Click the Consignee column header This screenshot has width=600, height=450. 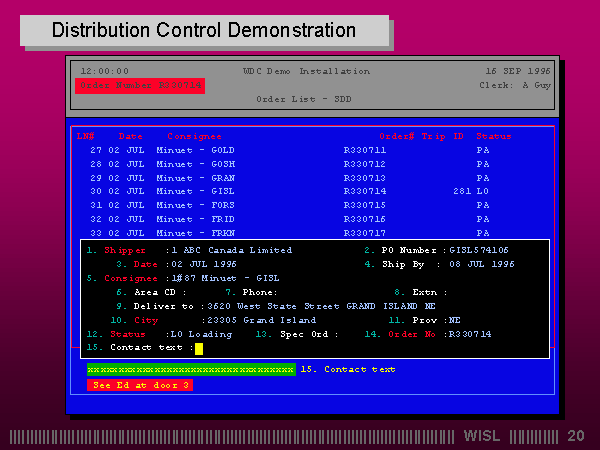(x=194, y=136)
